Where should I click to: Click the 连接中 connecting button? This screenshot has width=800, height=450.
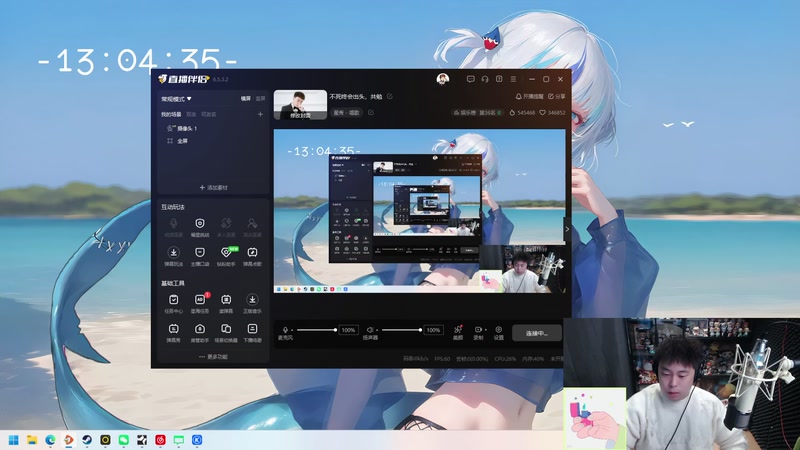click(537, 333)
